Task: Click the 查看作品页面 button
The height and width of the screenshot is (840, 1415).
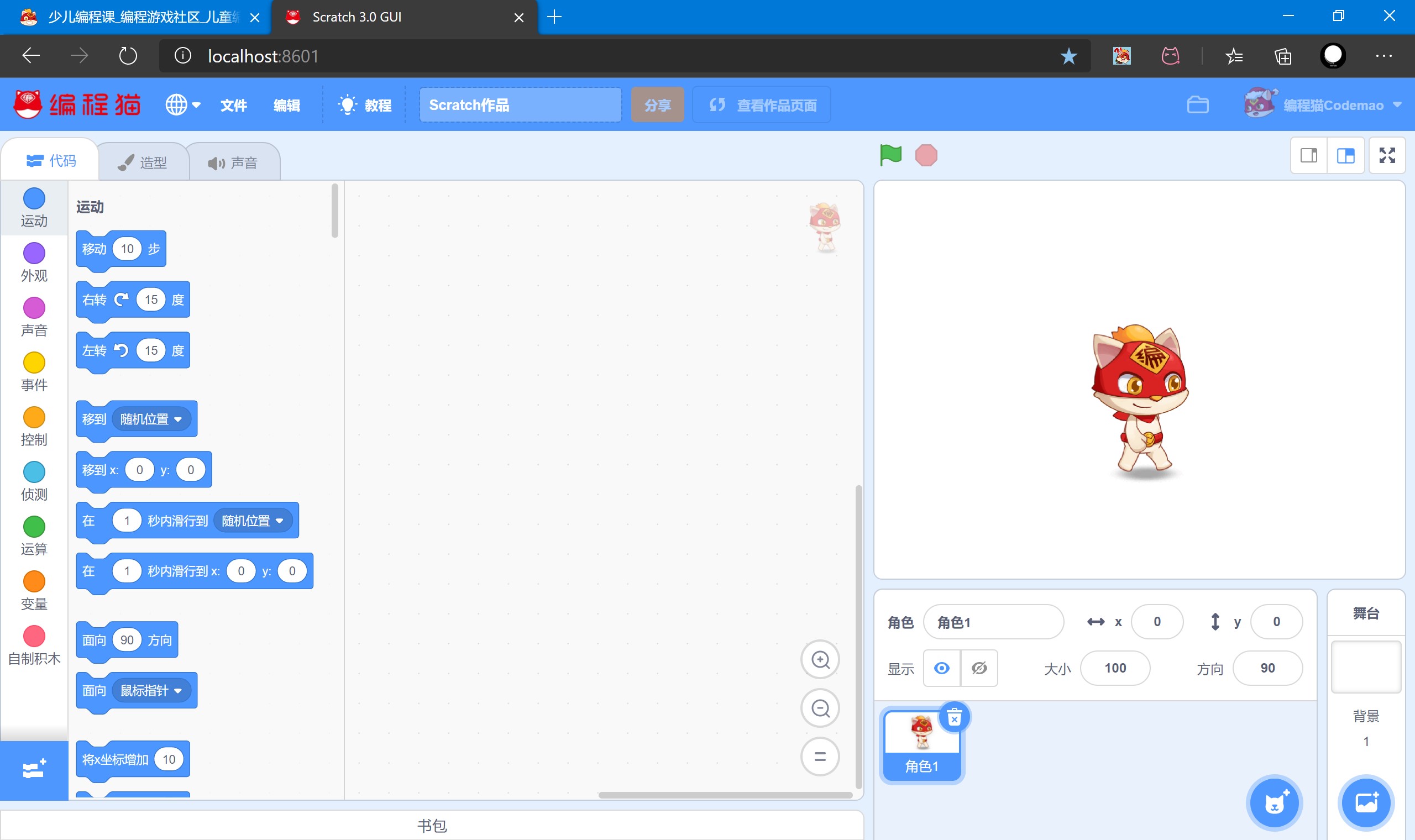Action: [762, 104]
